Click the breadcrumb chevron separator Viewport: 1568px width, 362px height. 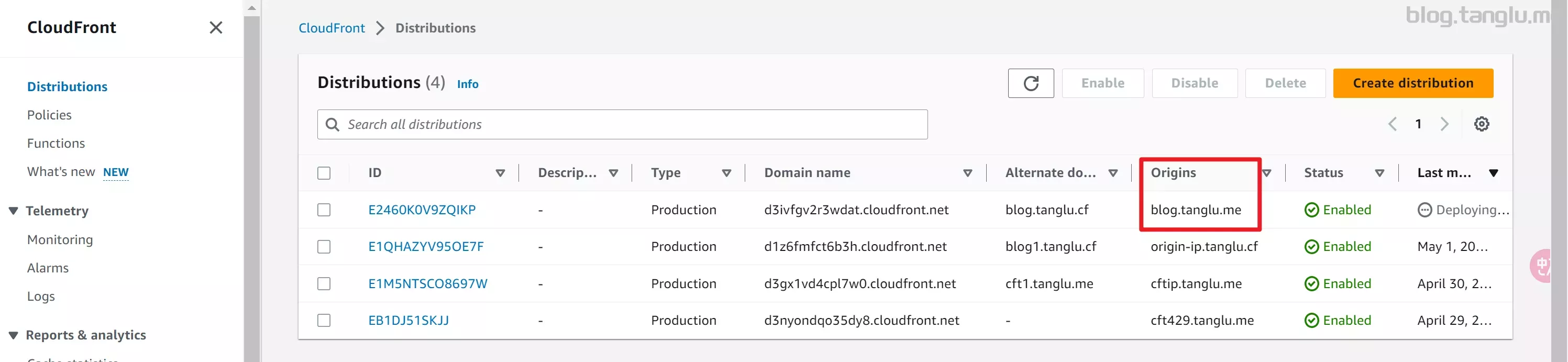point(380,28)
